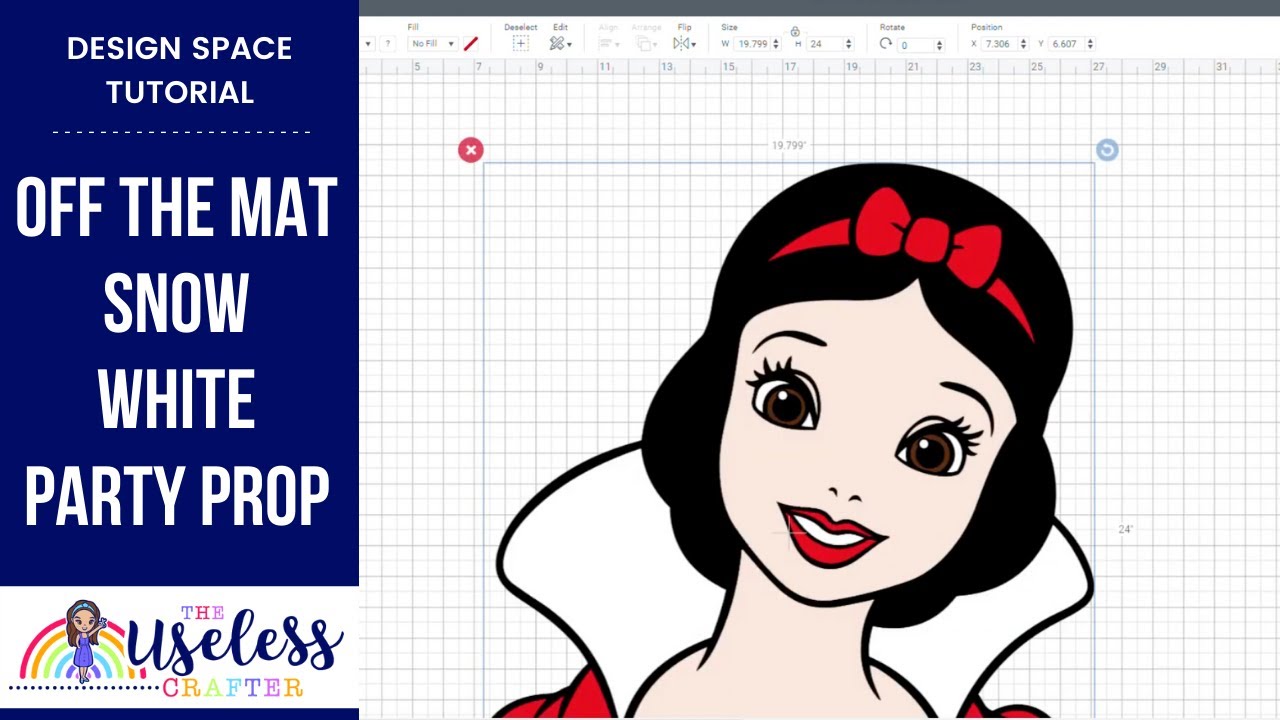Click the X position field showing 7.306
1280x720 pixels.
(x=1001, y=44)
